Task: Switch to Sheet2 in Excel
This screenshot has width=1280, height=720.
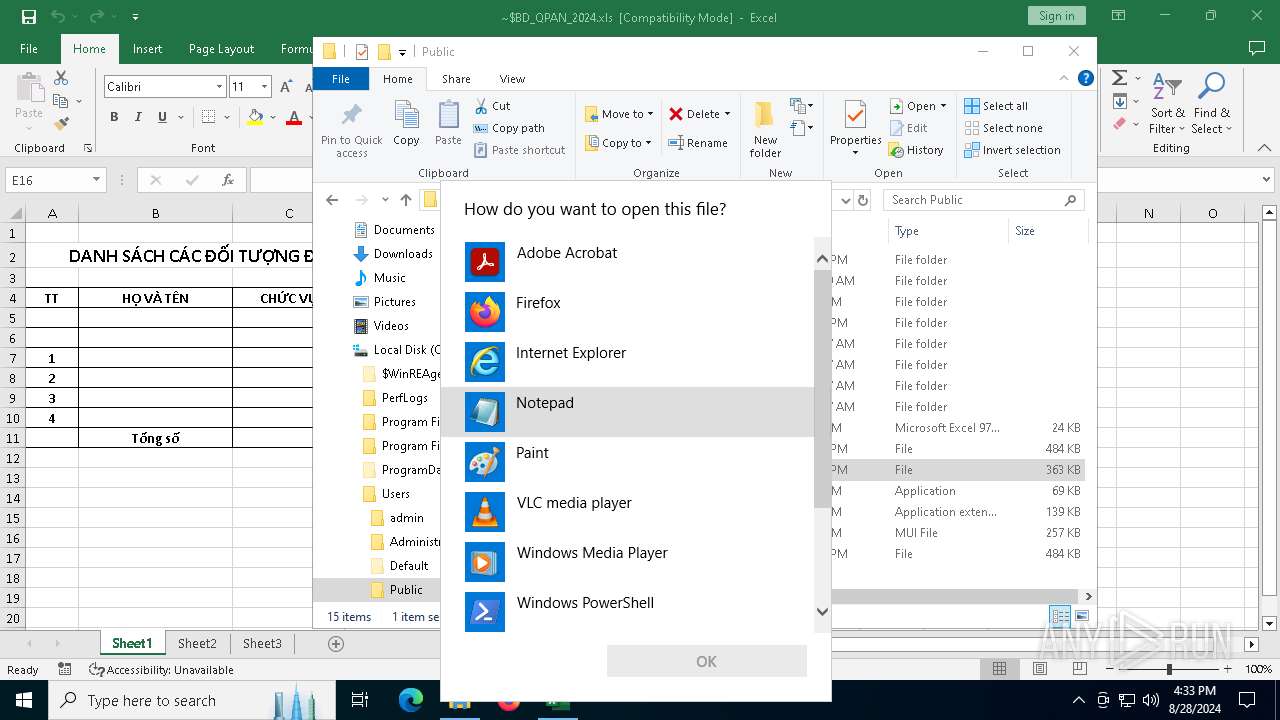Action: (197, 644)
